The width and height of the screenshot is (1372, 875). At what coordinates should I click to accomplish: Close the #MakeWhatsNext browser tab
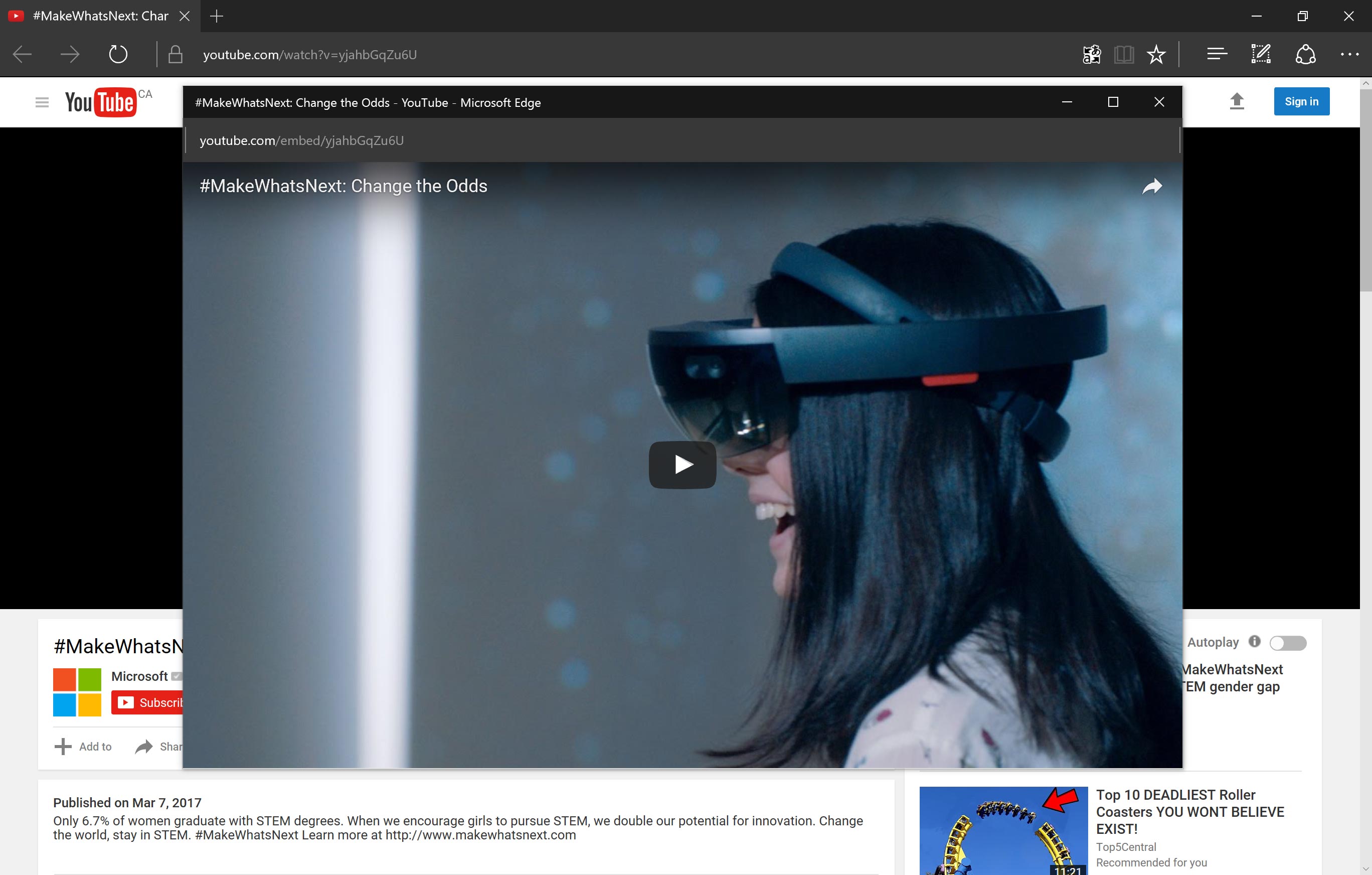pyautogui.click(x=185, y=16)
